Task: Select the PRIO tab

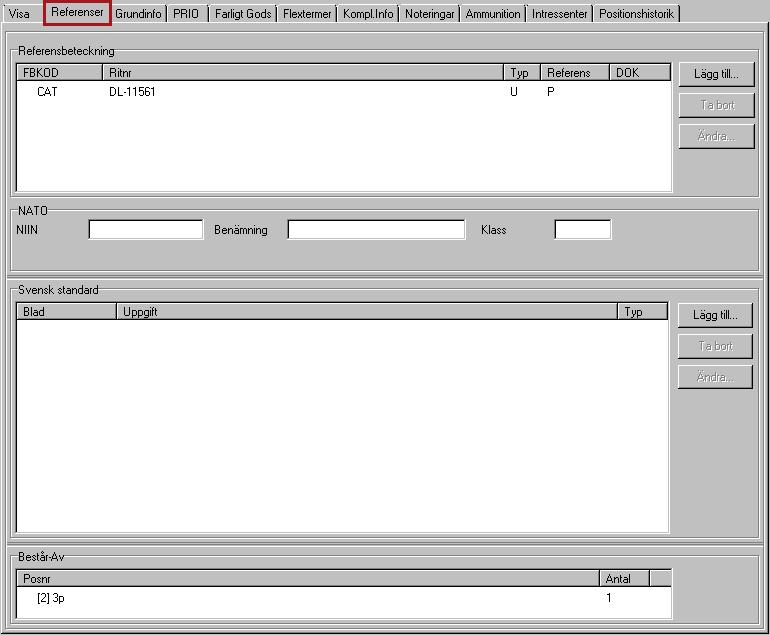Action: [x=186, y=14]
